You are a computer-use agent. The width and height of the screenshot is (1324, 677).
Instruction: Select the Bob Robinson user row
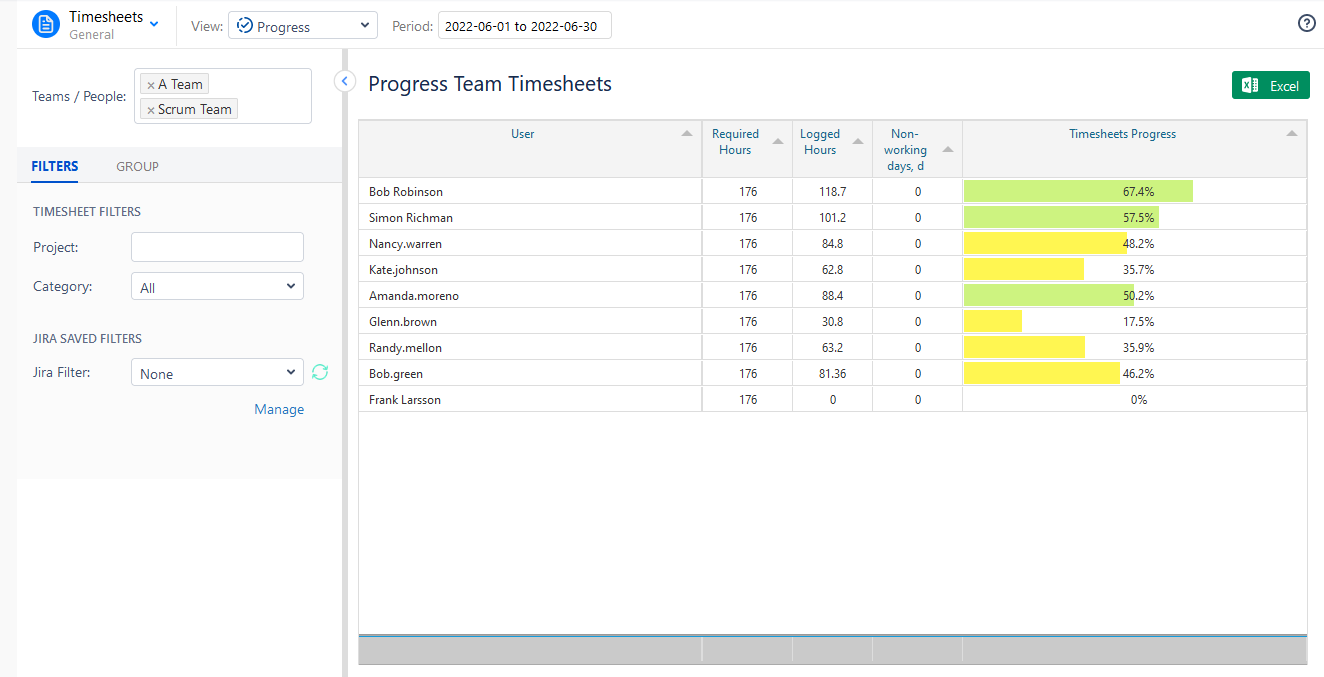pyautogui.click(x=833, y=191)
